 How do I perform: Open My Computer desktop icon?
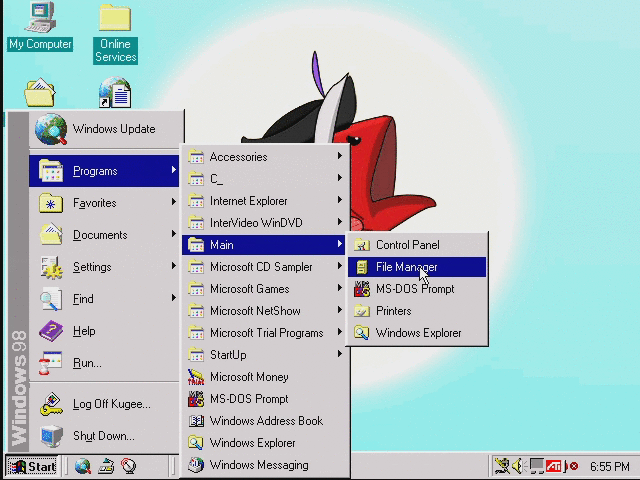40,27
